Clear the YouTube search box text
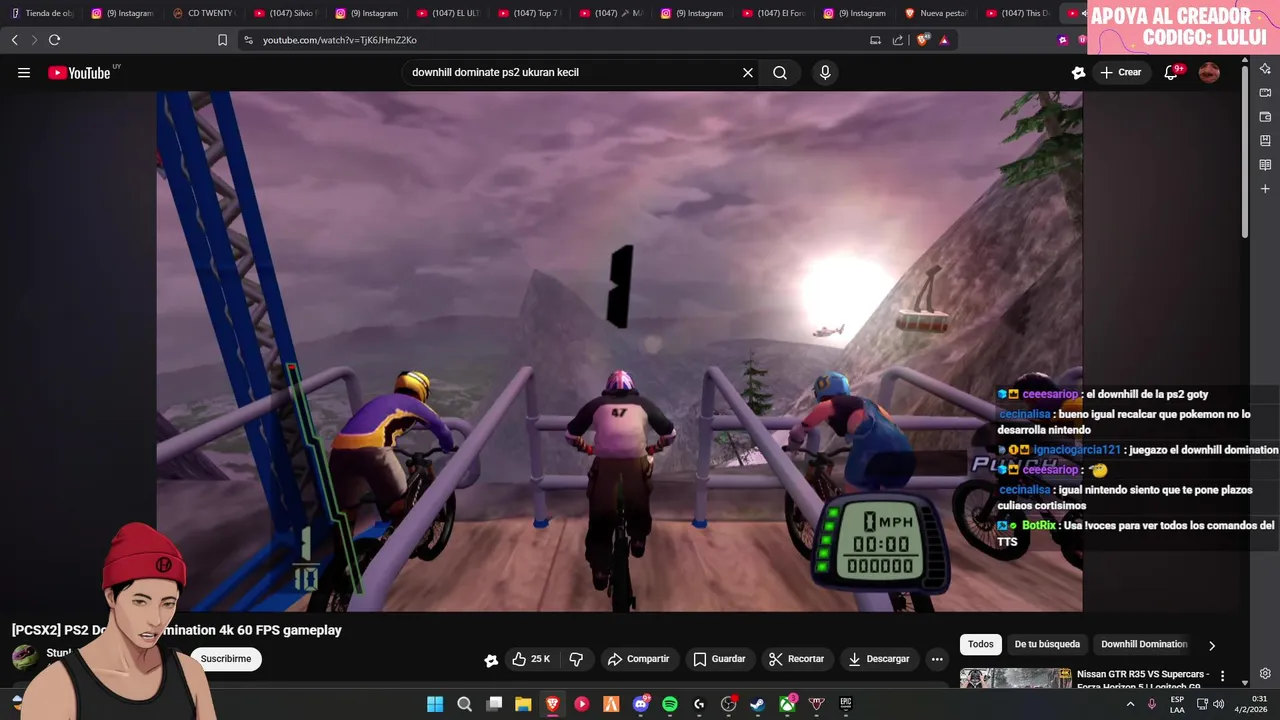The image size is (1280, 720). [747, 72]
